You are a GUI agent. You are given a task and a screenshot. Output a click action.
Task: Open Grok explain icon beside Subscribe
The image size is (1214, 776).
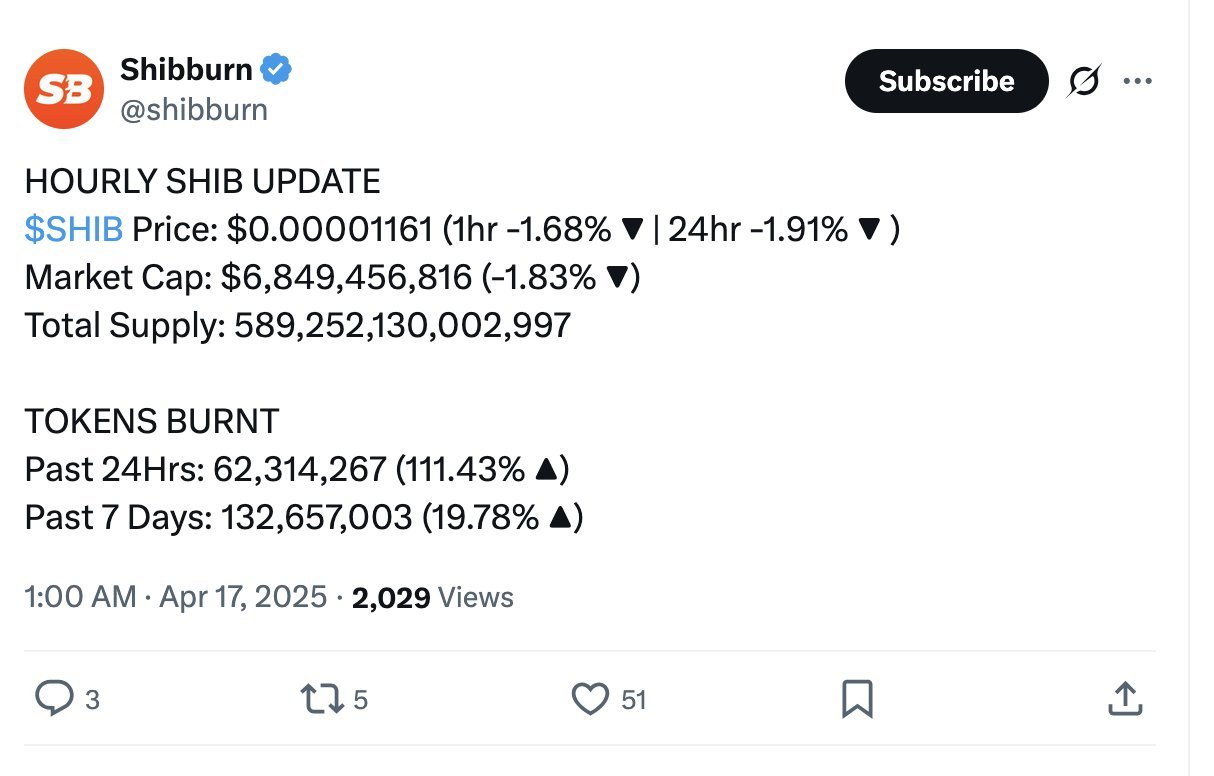[x=1083, y=81]
